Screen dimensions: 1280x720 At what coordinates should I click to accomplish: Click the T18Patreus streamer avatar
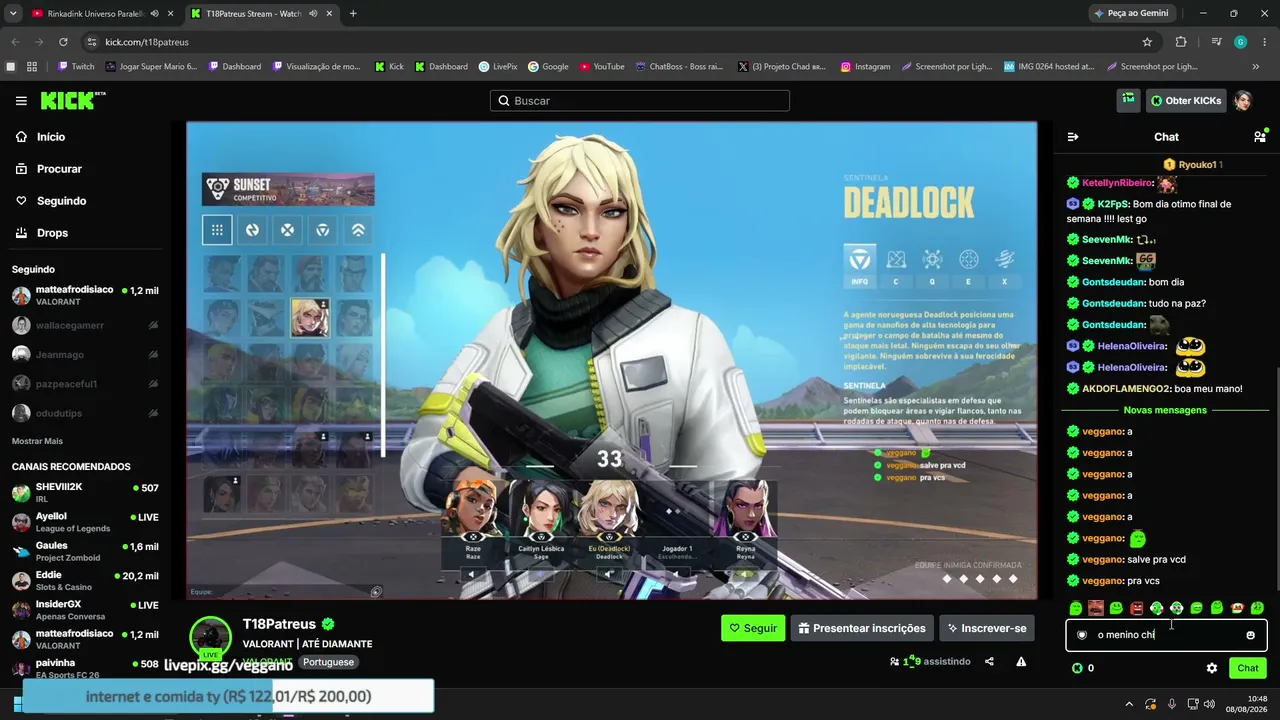click(211, 638)
